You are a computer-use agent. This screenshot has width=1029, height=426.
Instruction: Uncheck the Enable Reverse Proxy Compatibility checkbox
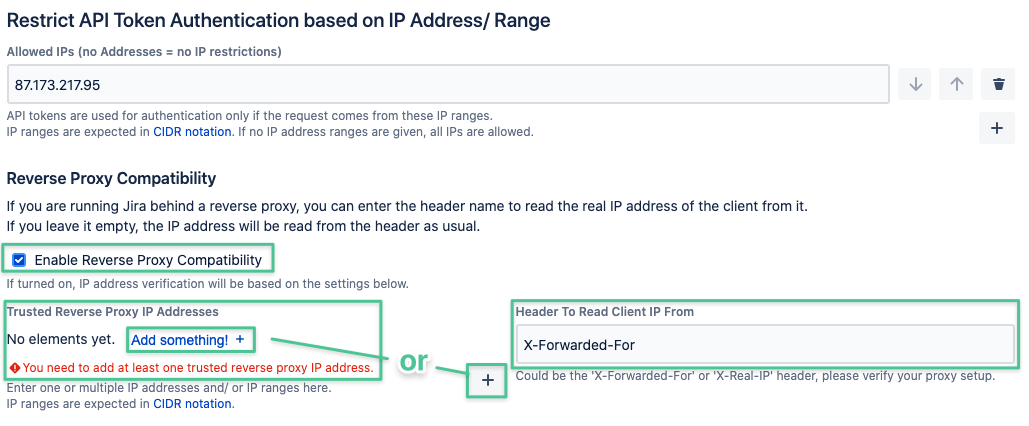coord(19,260)
